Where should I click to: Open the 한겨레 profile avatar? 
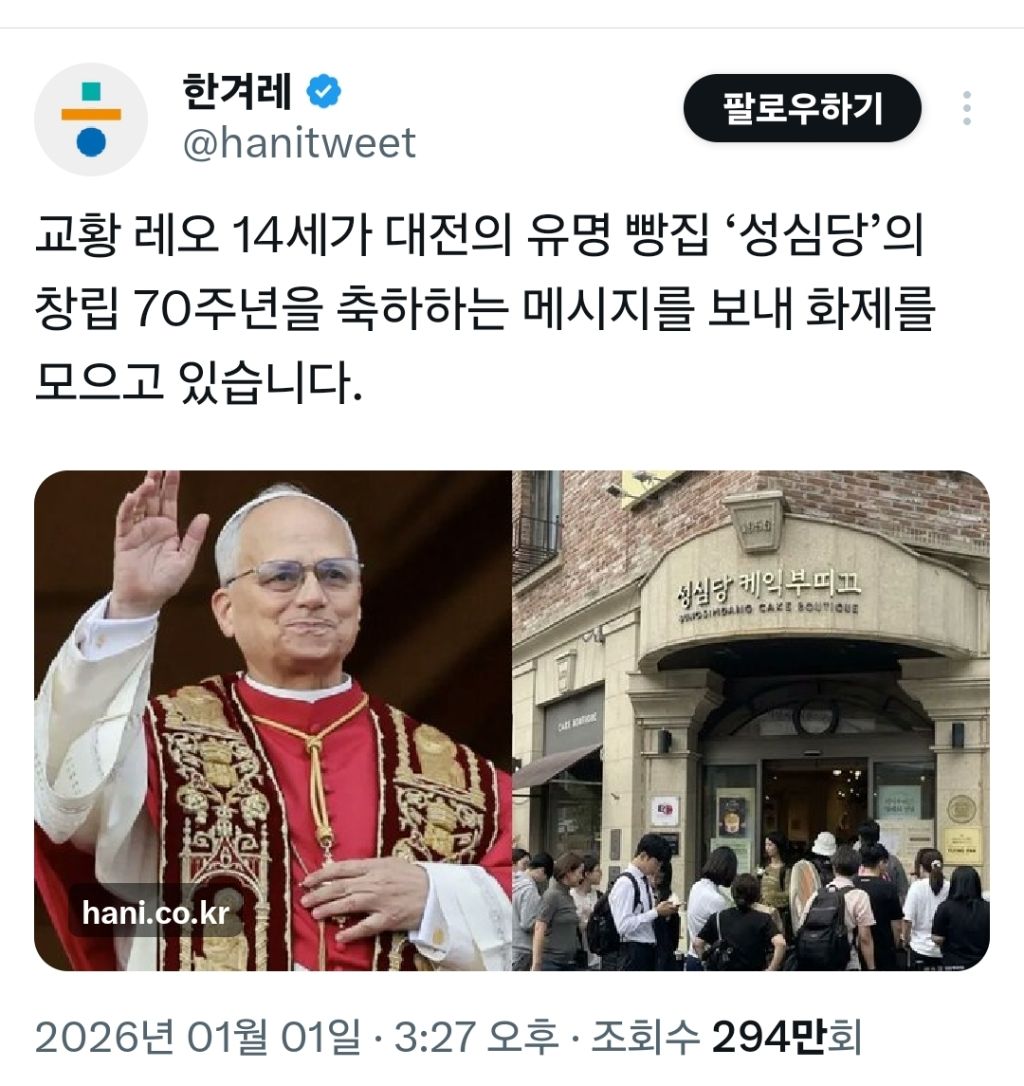point(91,119)
